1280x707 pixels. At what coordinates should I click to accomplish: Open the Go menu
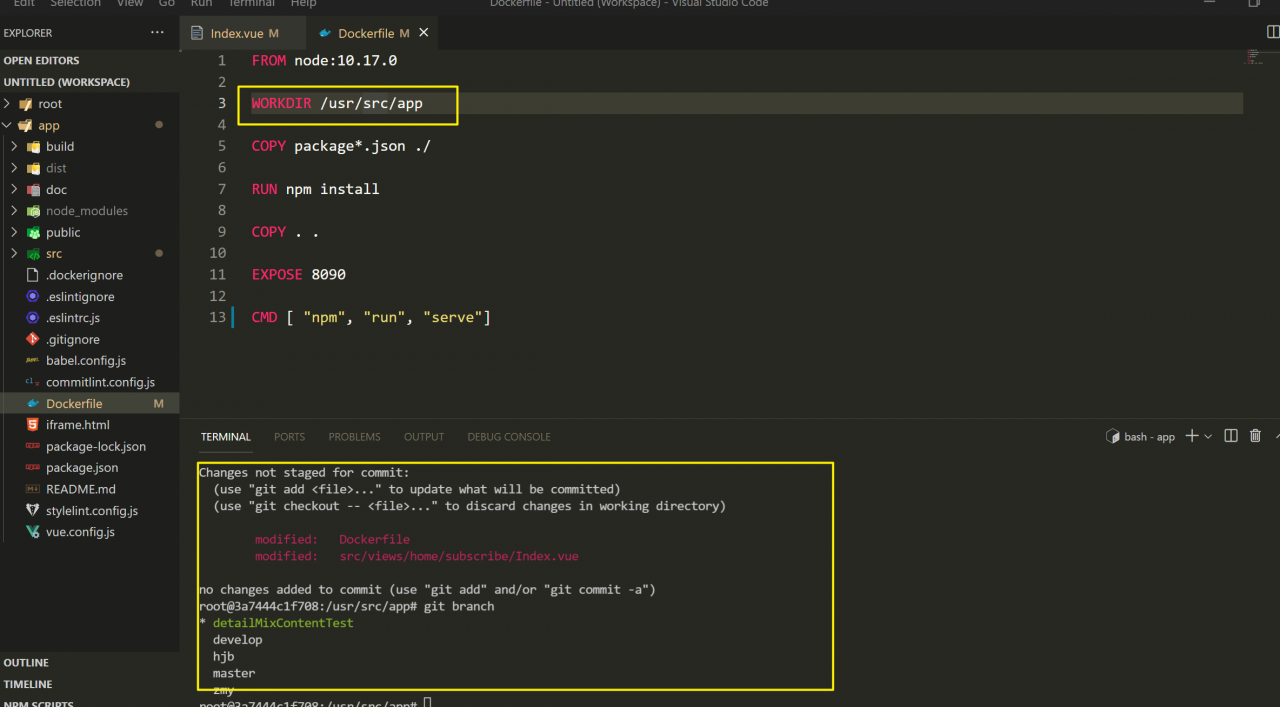[x=167, y=3]
